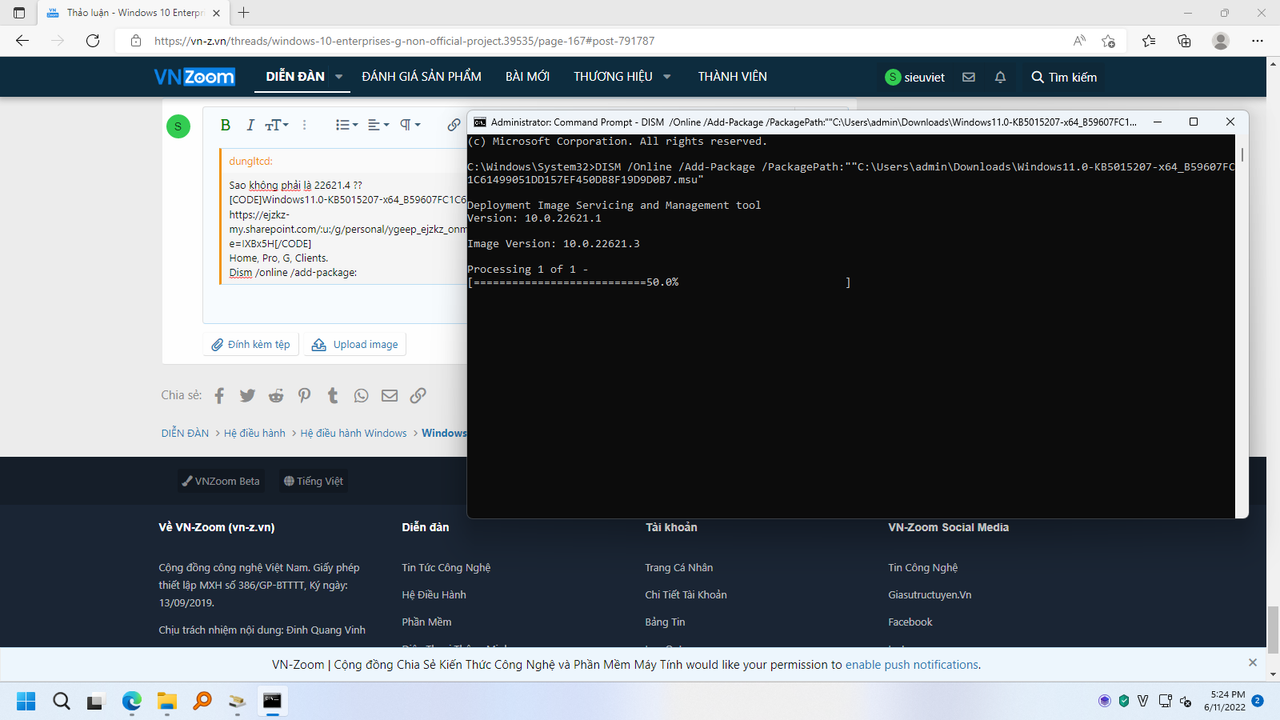
Task: Open the DIỄN ĐÀN nav menu
Action: click(295, 77)
